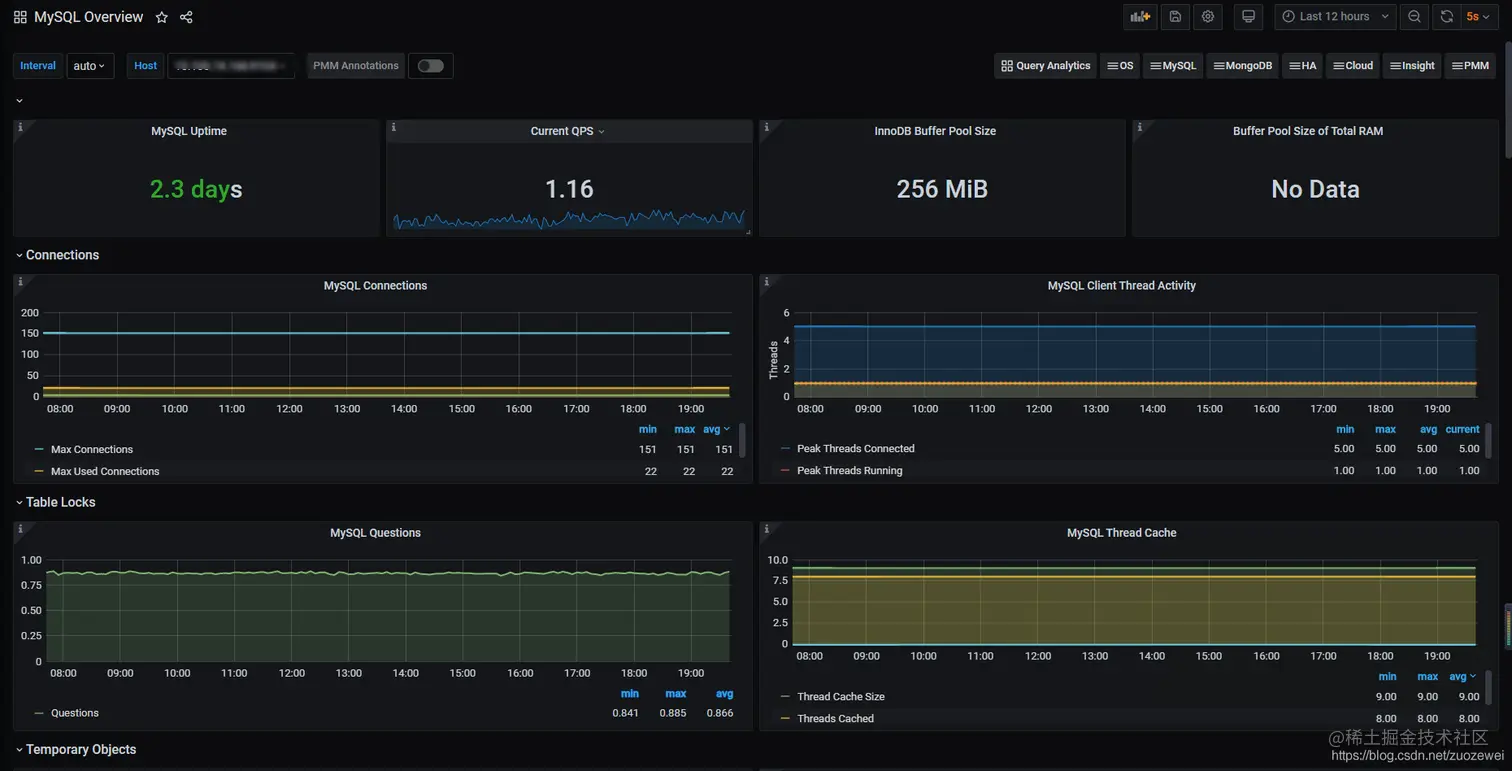Save the dashboard with the floppy icon
This screenshot has height=771, width=1512.
coord(1175,16)
